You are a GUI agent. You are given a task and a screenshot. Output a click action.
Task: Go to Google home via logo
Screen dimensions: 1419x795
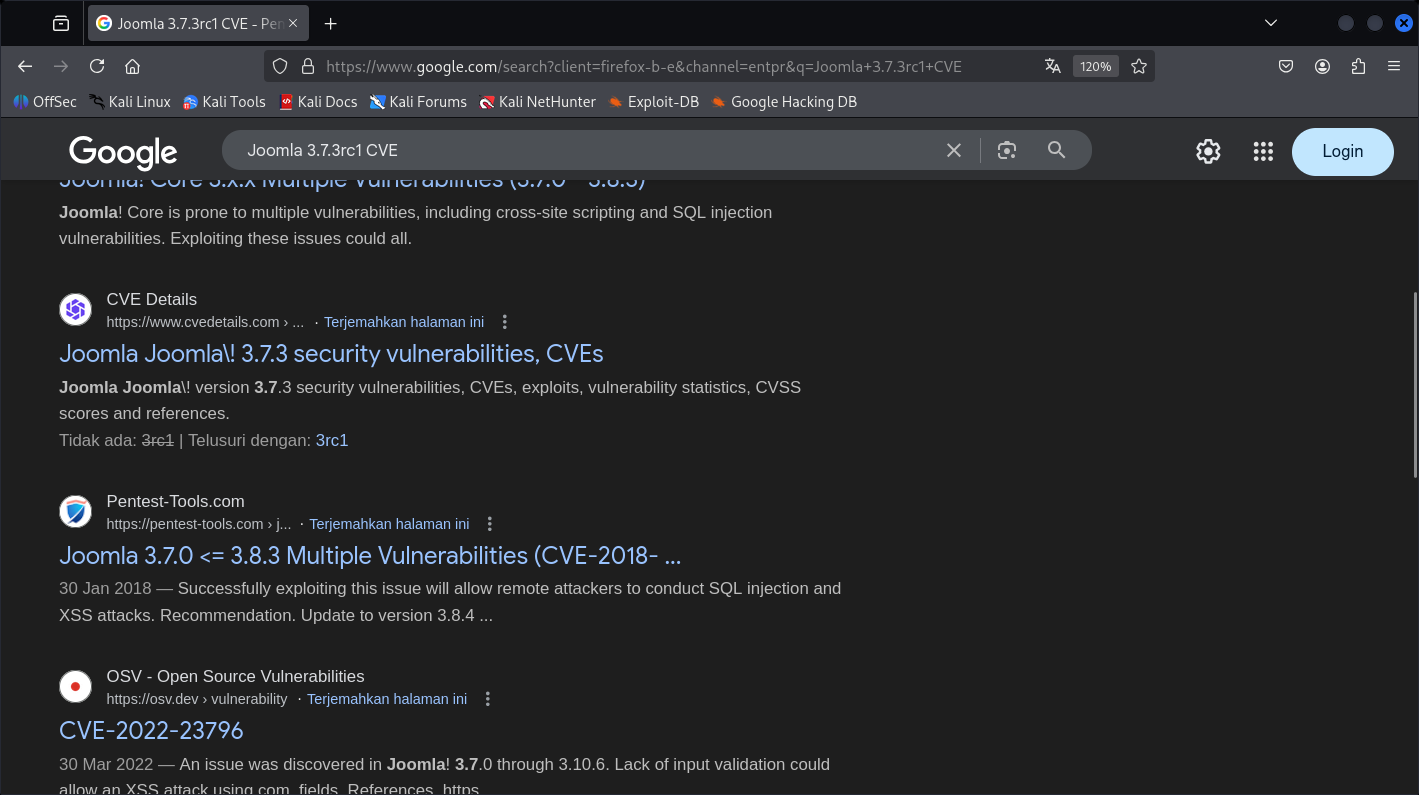pos(123,152)
